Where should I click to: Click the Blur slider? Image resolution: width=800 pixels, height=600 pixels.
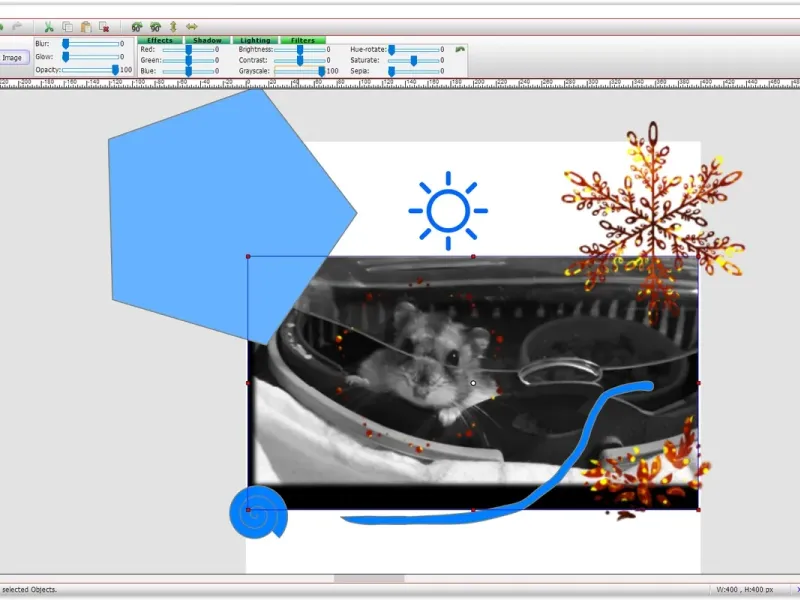91,44
